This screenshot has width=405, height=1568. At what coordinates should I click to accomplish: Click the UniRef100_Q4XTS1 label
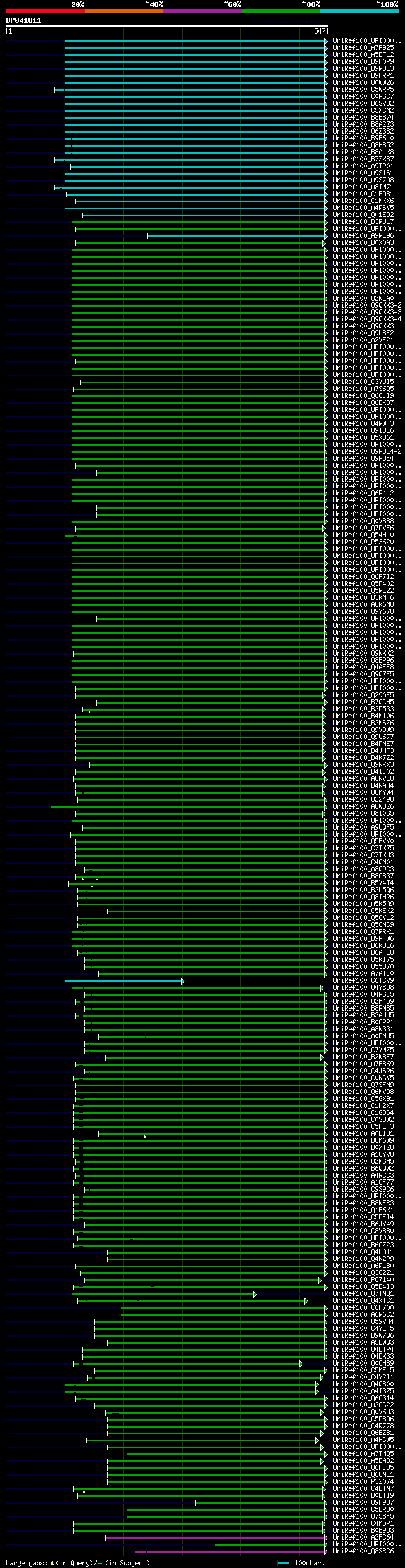363,1300
